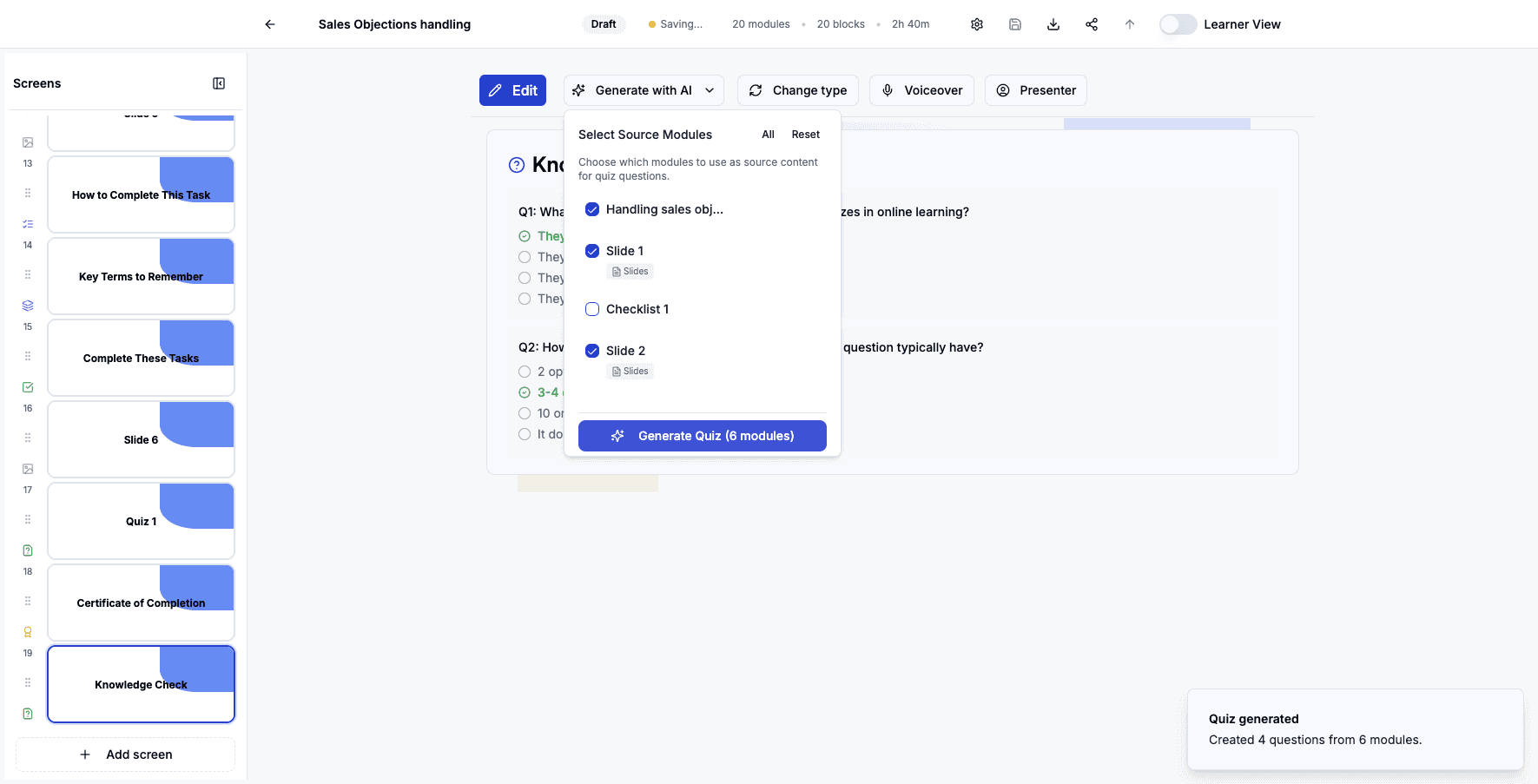
Task: Open course settings gear icon
Action: click(977, 24)
